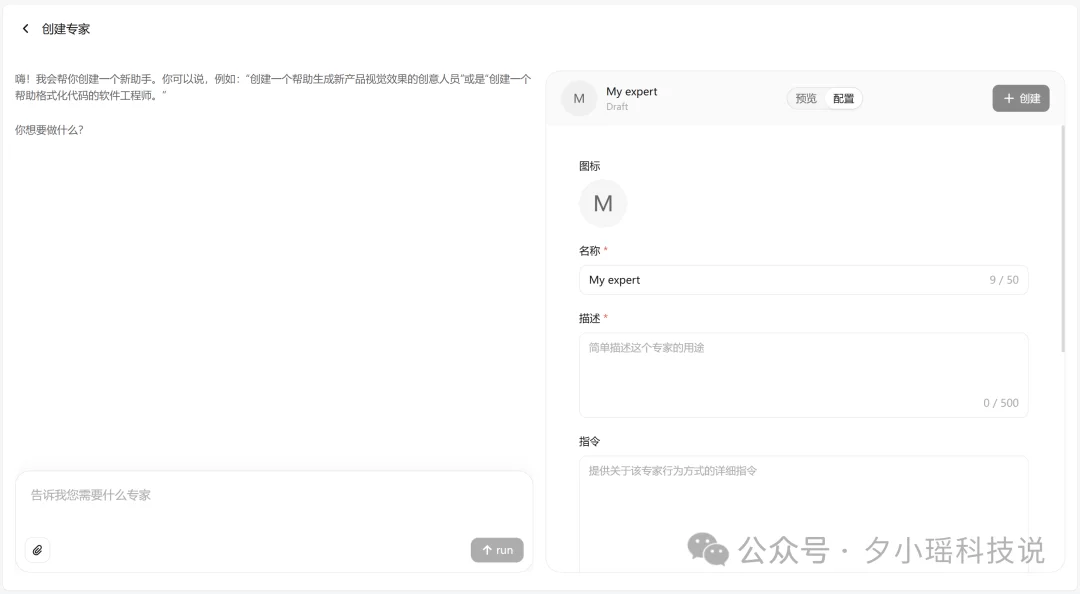
Task: Click the WeChat logo watermark
Action: 703,549
